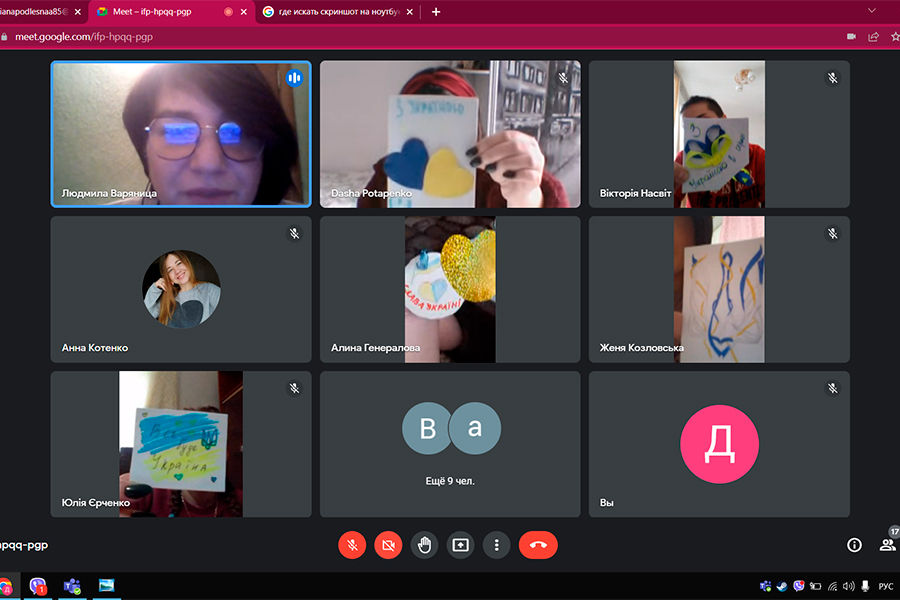Click Анна Котенко profile picture
The image size is (900, 600).
(x=181, y=289)
